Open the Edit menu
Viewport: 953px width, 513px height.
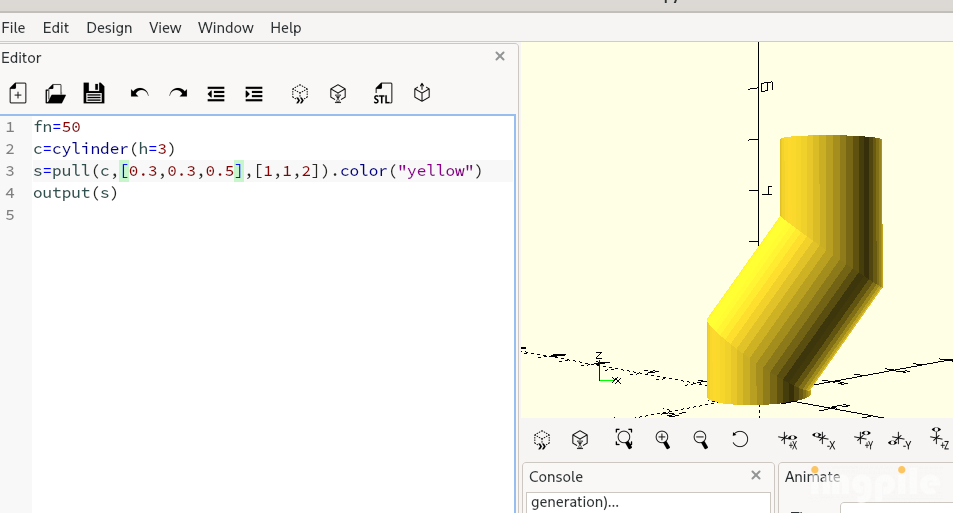click(x=56, y=28)
